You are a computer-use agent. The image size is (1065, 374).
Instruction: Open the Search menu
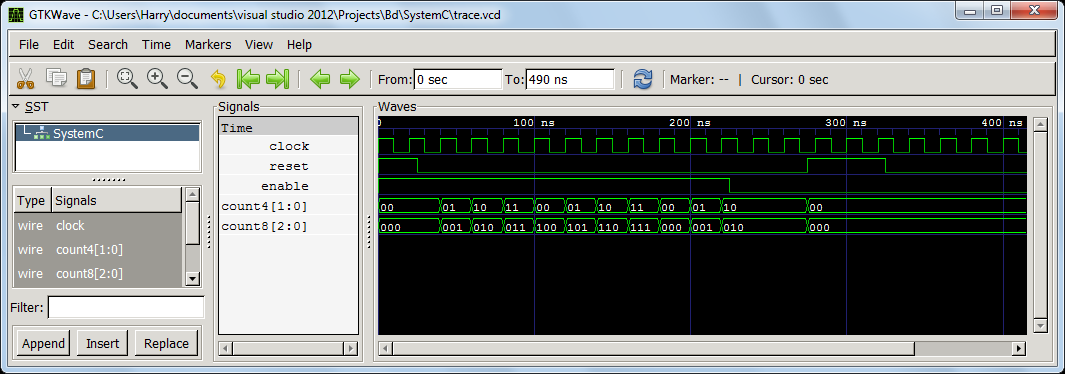click(108, 45)
